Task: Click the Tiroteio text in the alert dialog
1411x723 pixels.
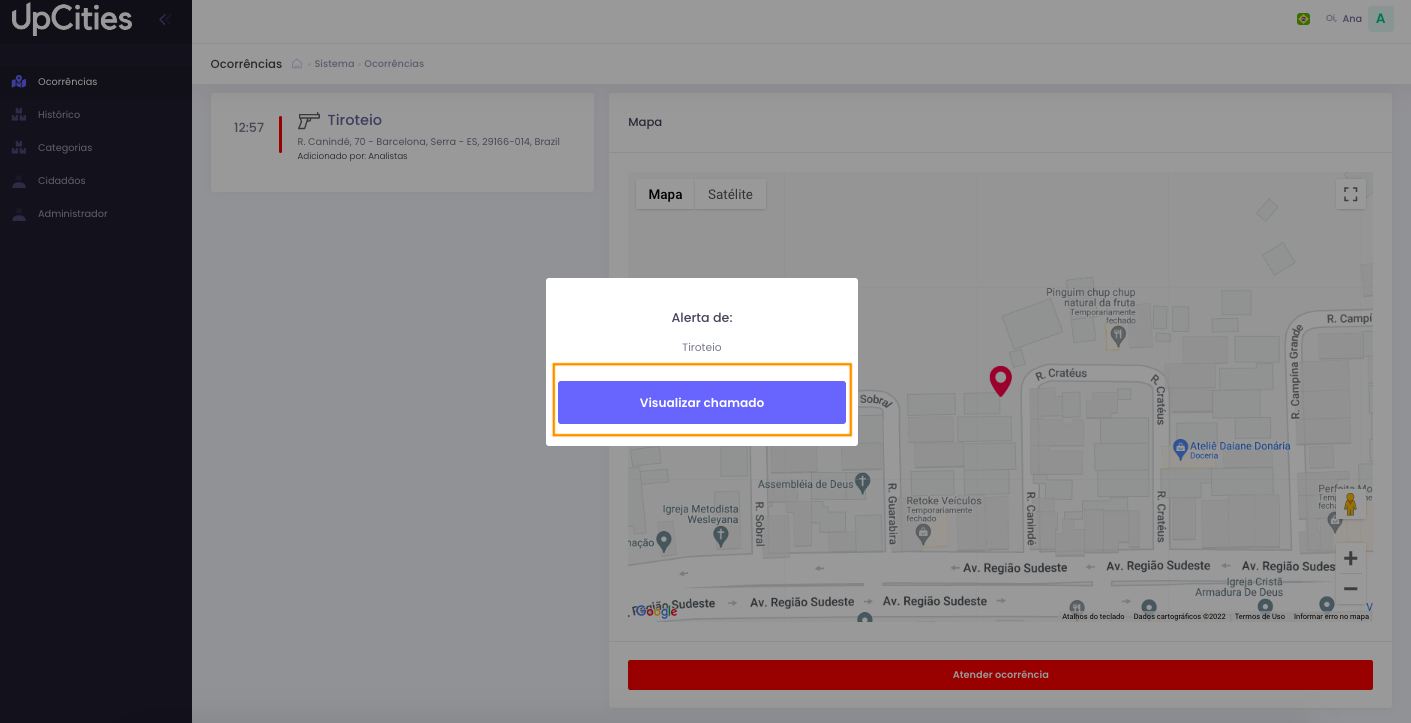Action: (x=702, y=348)
